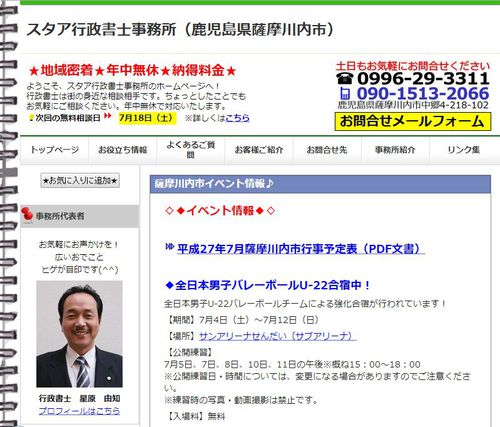The height and width of the screenshot is (427, 500).
Task: Click the representative's portrait photo
Action: 79,334
